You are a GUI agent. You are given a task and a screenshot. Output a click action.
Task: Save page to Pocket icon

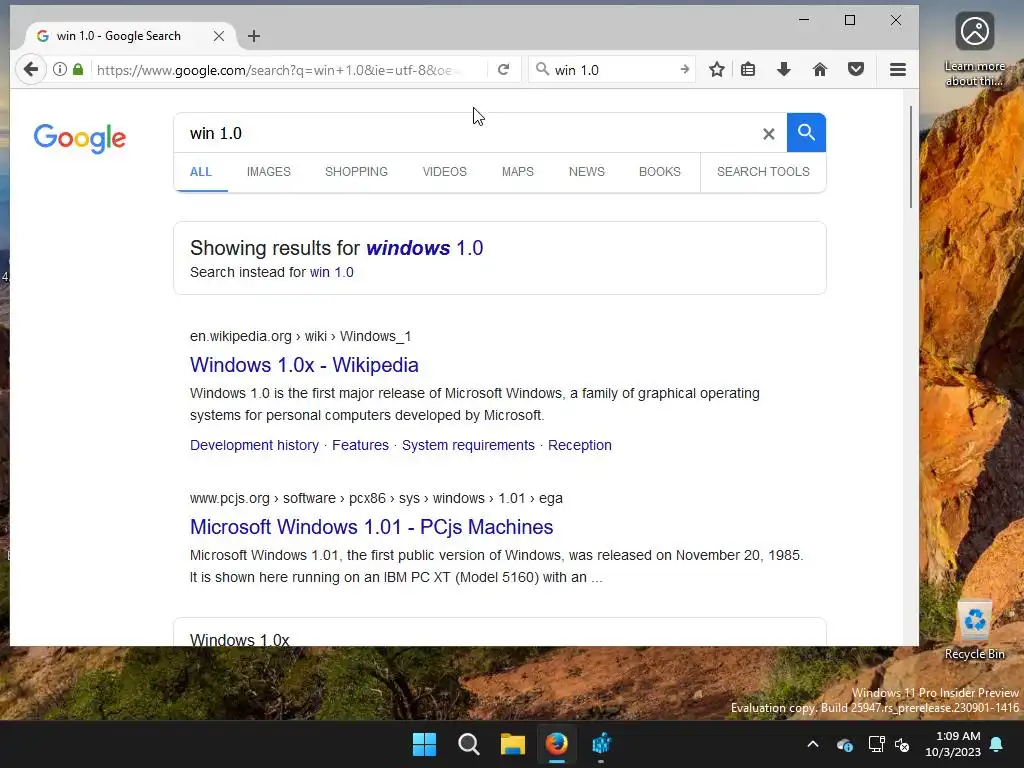(856, 69)
